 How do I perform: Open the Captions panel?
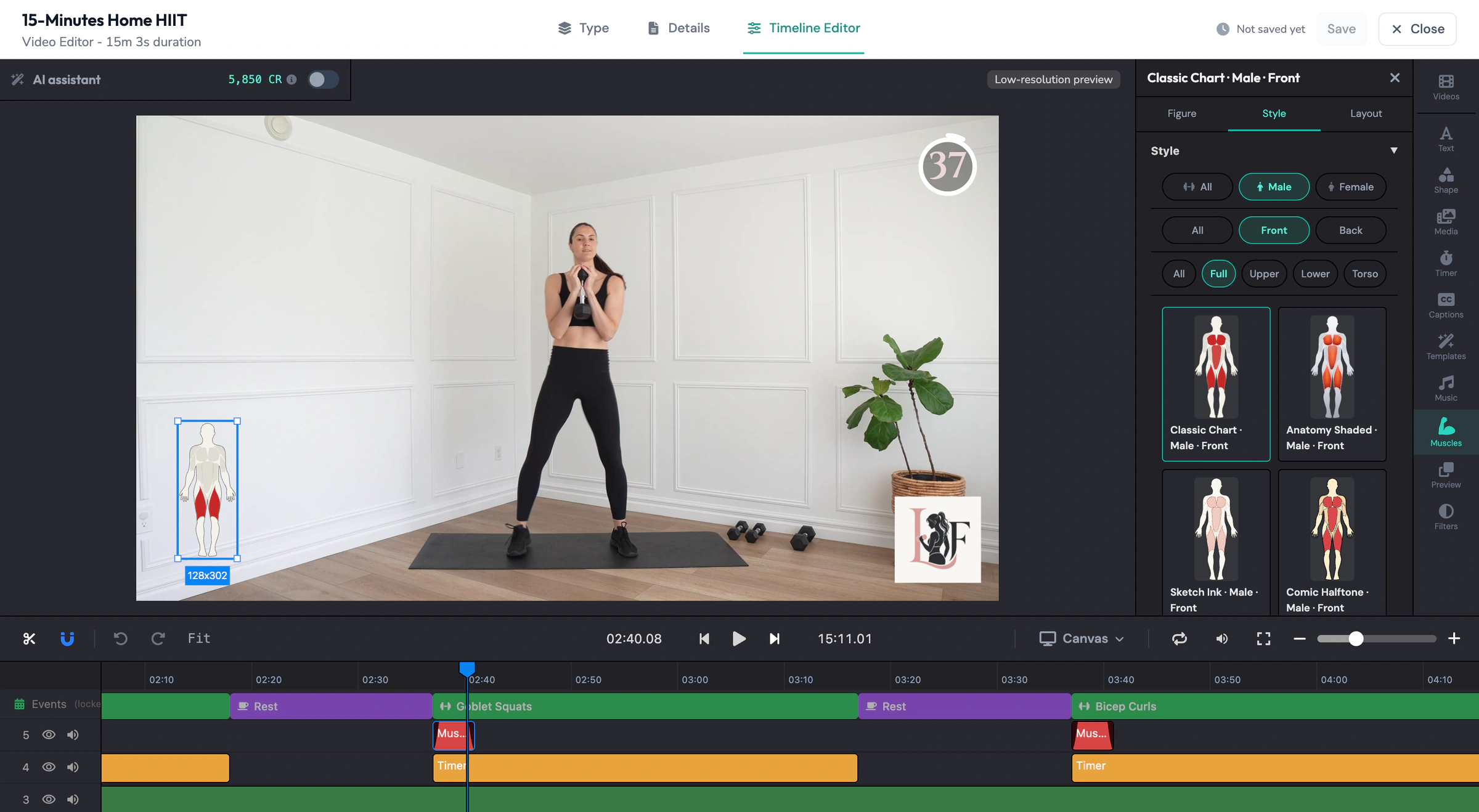coord(1446,306)
